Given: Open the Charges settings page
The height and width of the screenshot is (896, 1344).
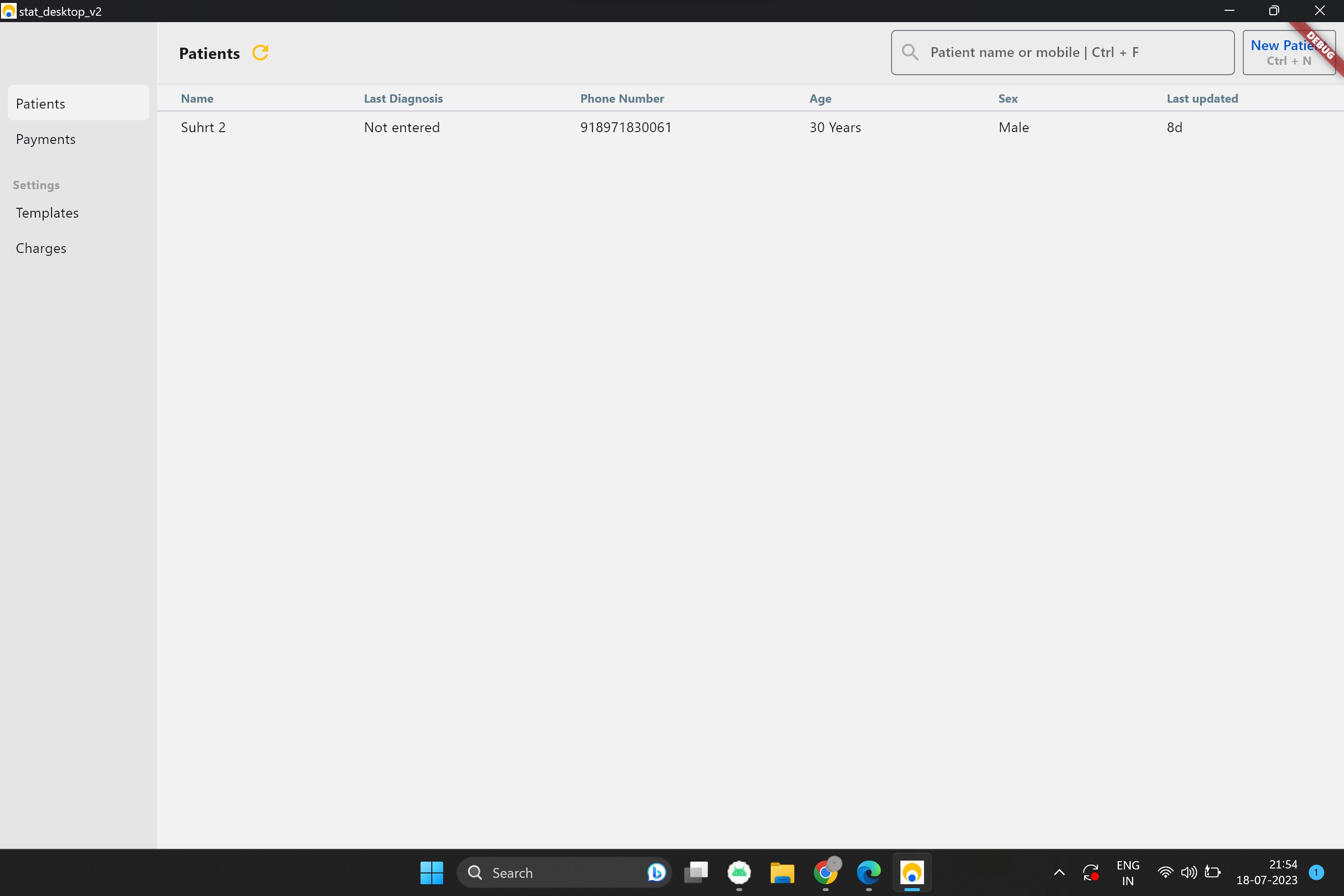Looking at the screenshot, I should pyautogui.click(x=41, y=248).
